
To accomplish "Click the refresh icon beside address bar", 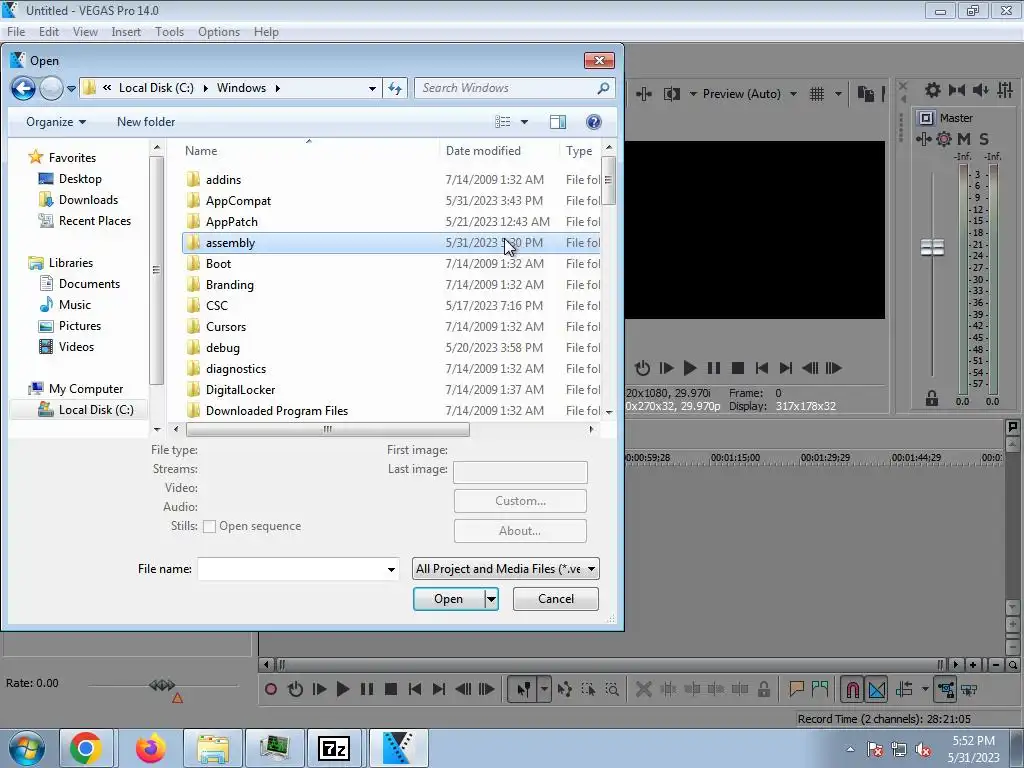I will 395,88.
